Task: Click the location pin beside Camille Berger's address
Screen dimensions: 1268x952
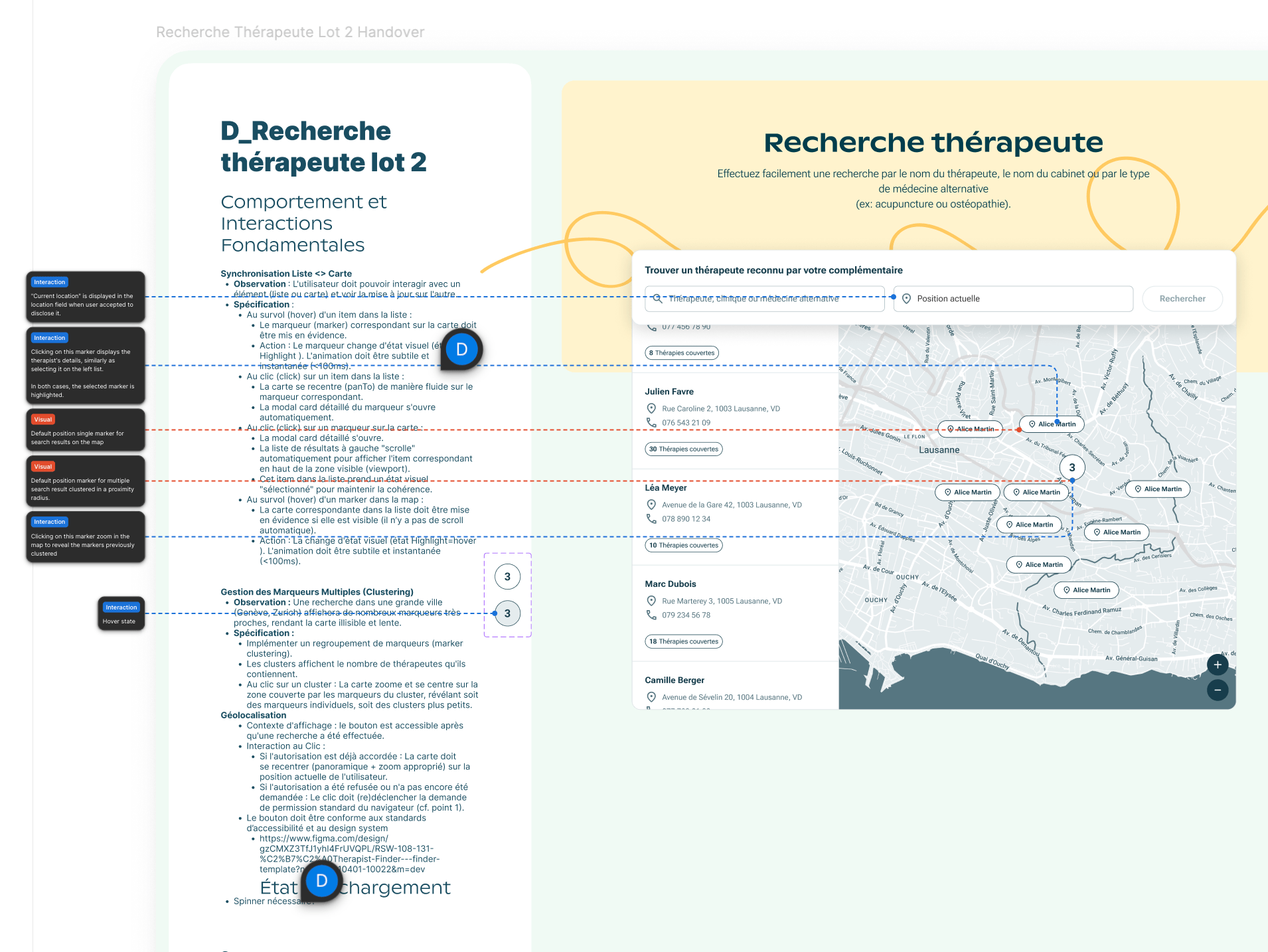Action: (651, 697)
